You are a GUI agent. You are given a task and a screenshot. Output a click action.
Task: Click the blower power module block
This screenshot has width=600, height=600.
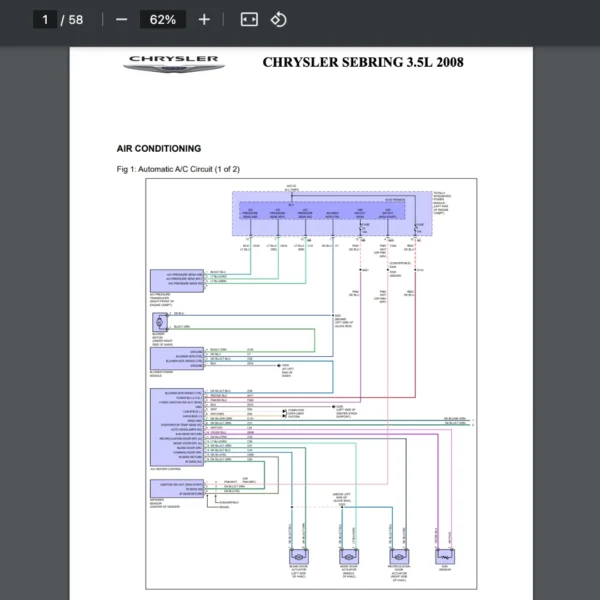coord(177,357)
